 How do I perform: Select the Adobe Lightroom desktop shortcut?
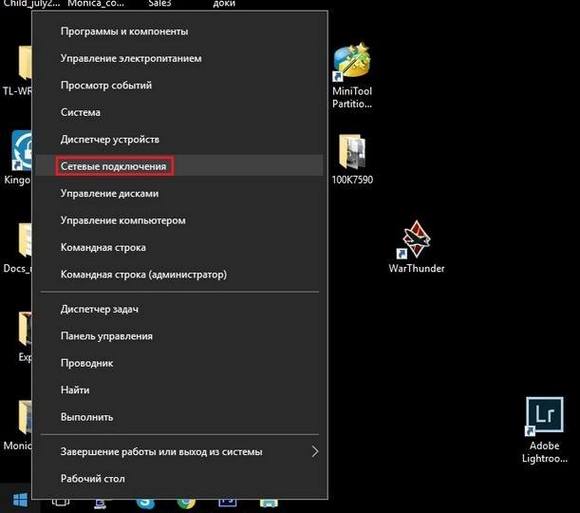(x=544, y=430)
